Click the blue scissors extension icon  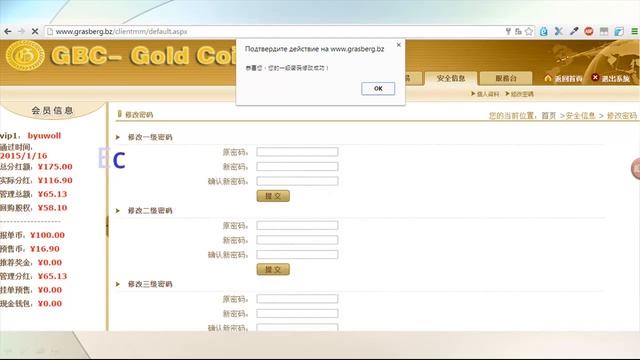click(559, 31)
